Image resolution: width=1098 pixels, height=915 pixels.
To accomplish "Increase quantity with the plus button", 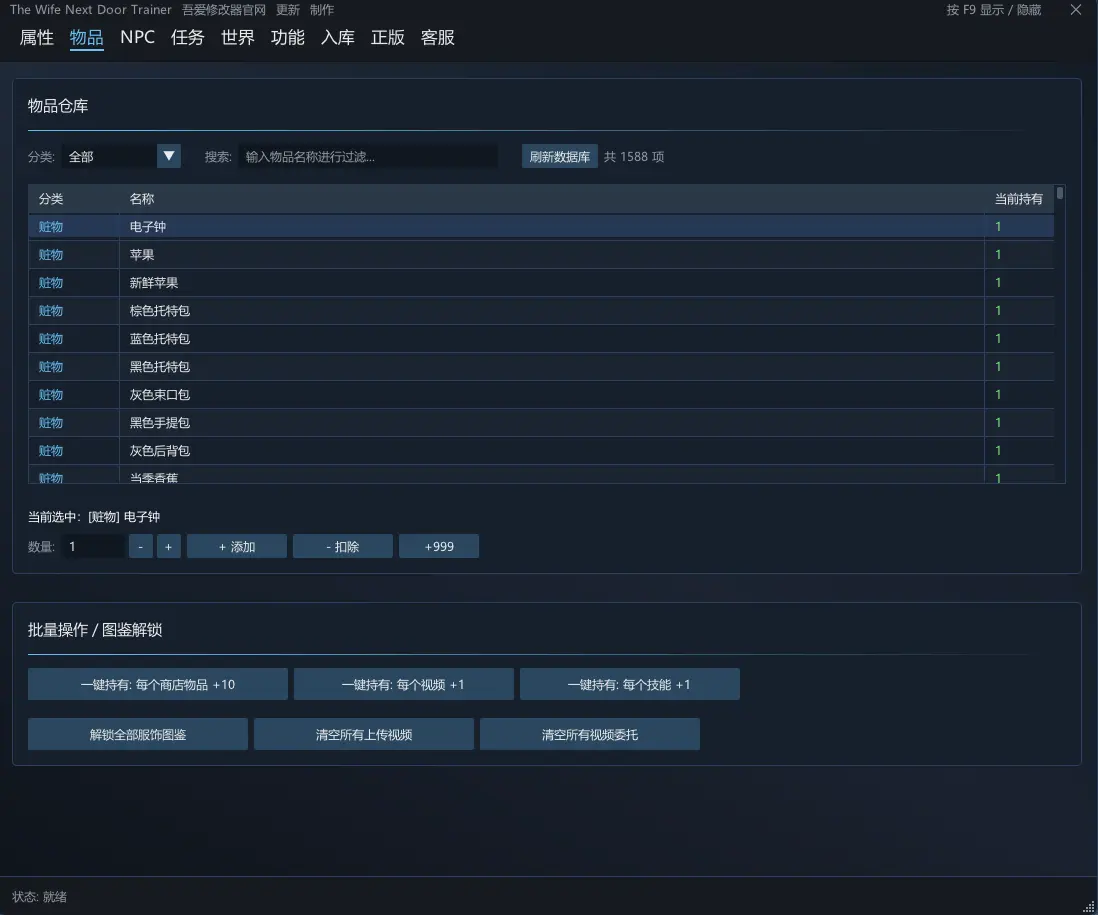I will [x=169, y=546].
